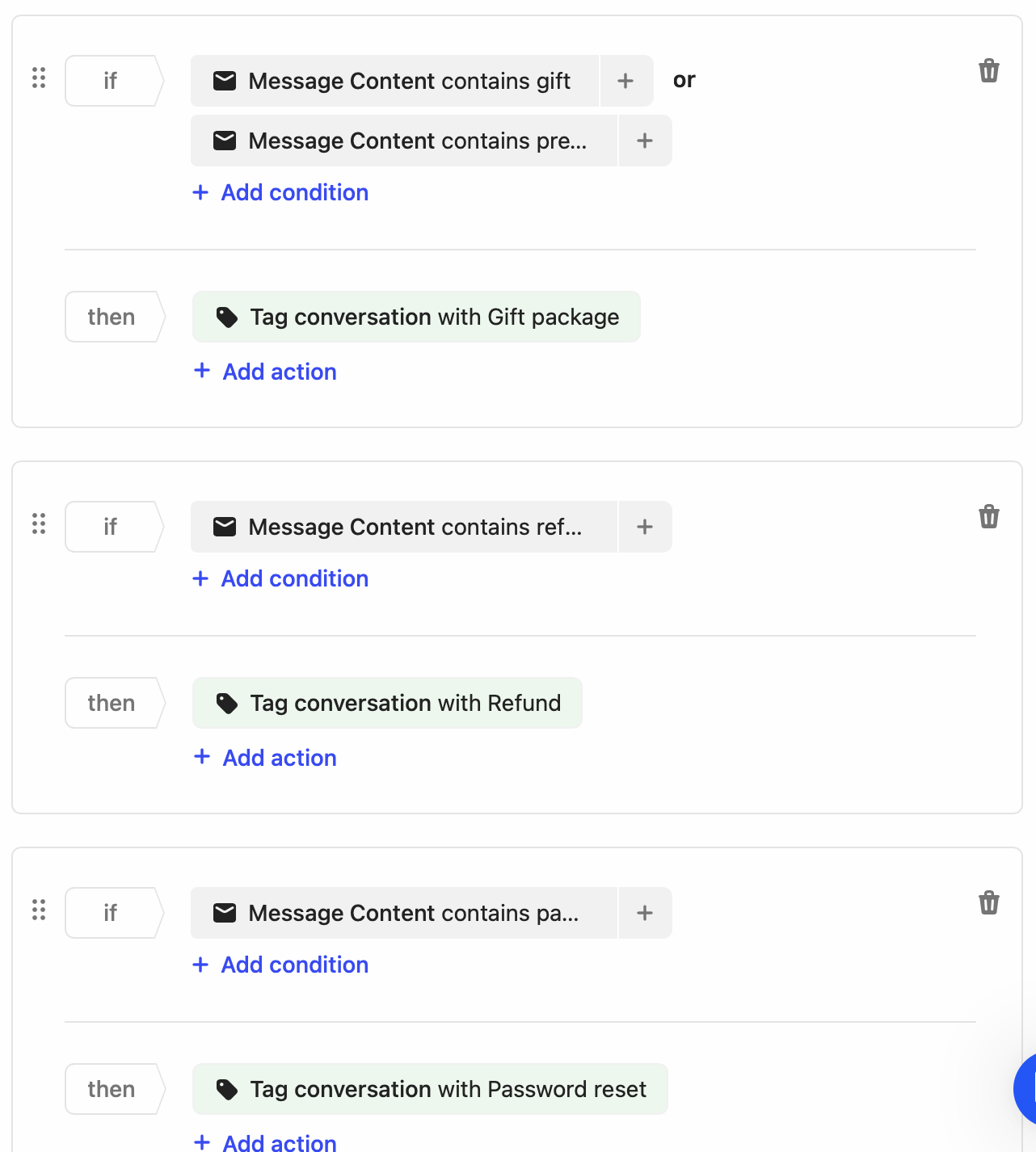Click plus beside 'contains pa...' condition
The height and width of the screenshot is (1152, 1036).
(x=645, y=913)
